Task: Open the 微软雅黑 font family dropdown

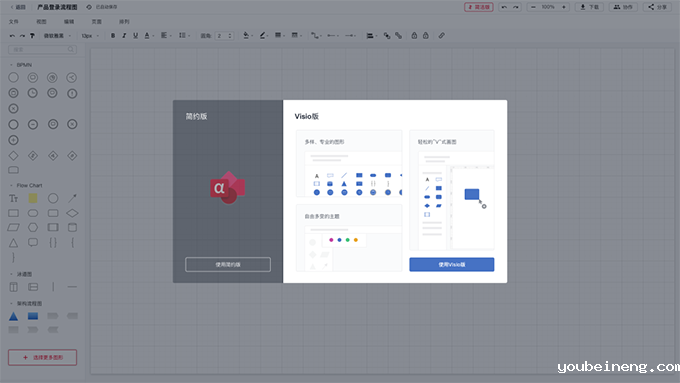Action: pyautogui.click(x=57, y=36)
